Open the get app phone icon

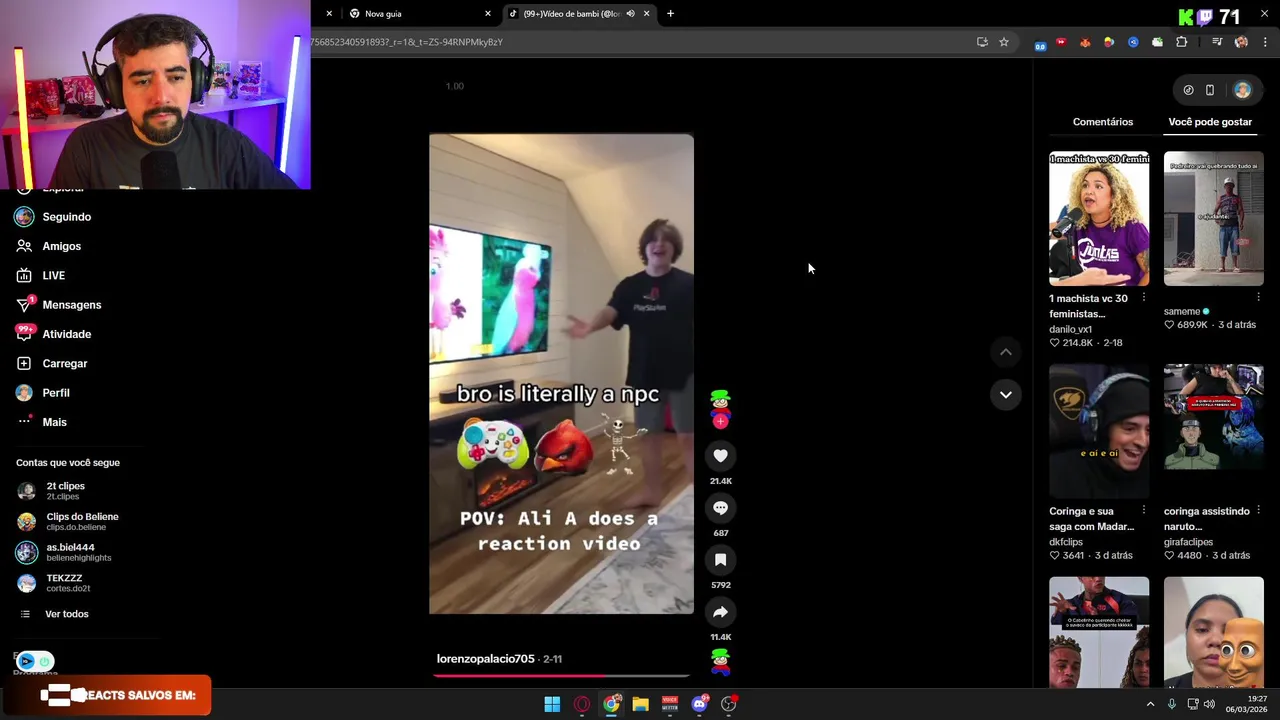[1210, 90]
